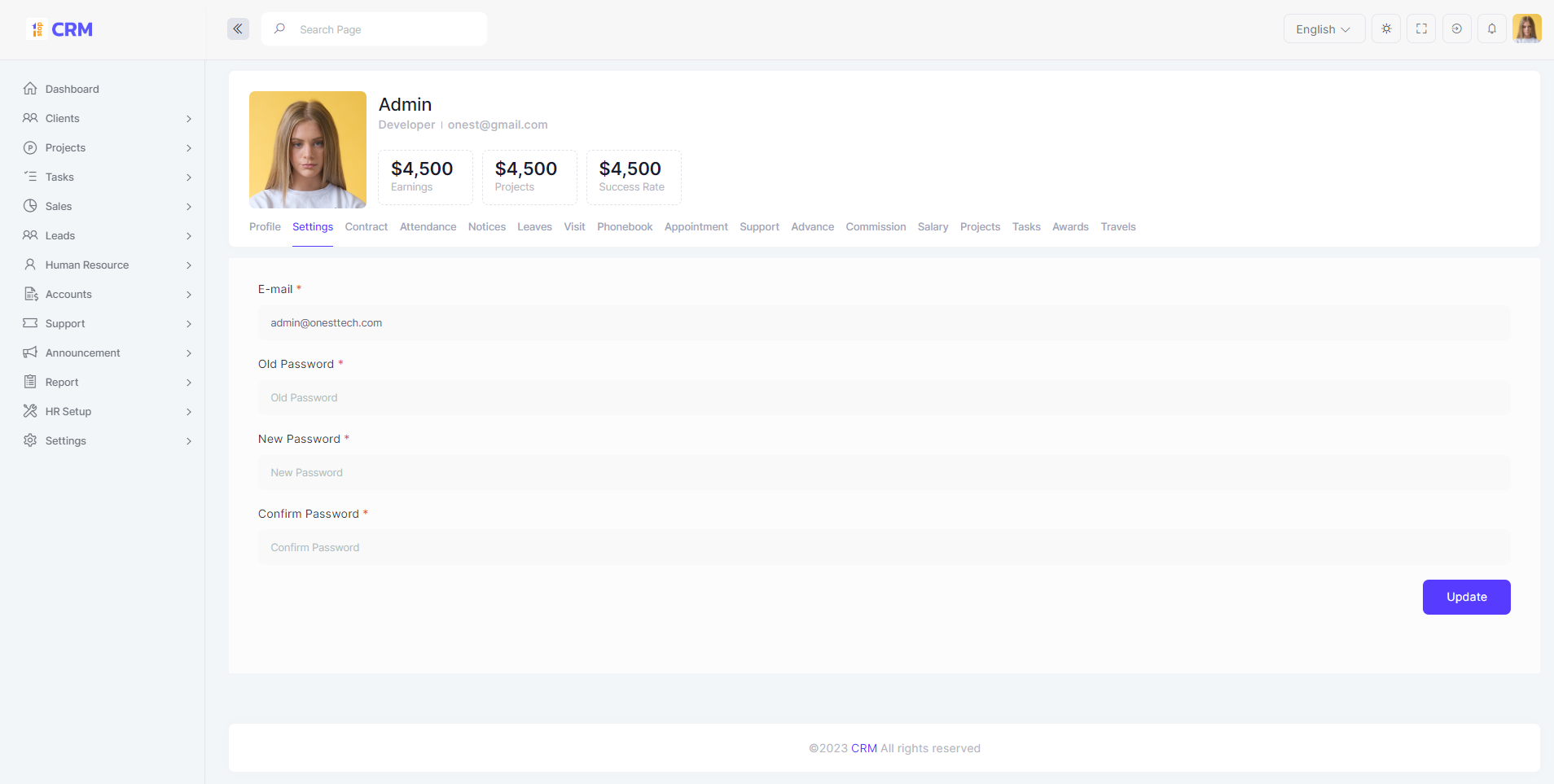Open user avatar menu in header
1554x784 pixels.
(1526, 29)
